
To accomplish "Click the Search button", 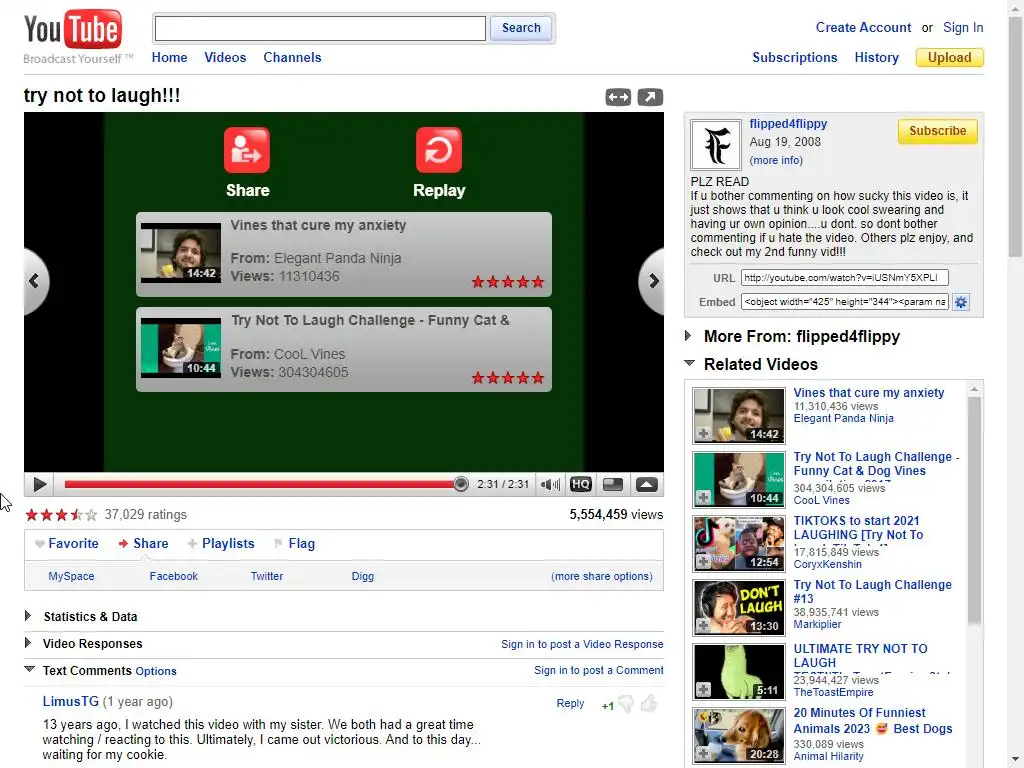I will (521, 28).
